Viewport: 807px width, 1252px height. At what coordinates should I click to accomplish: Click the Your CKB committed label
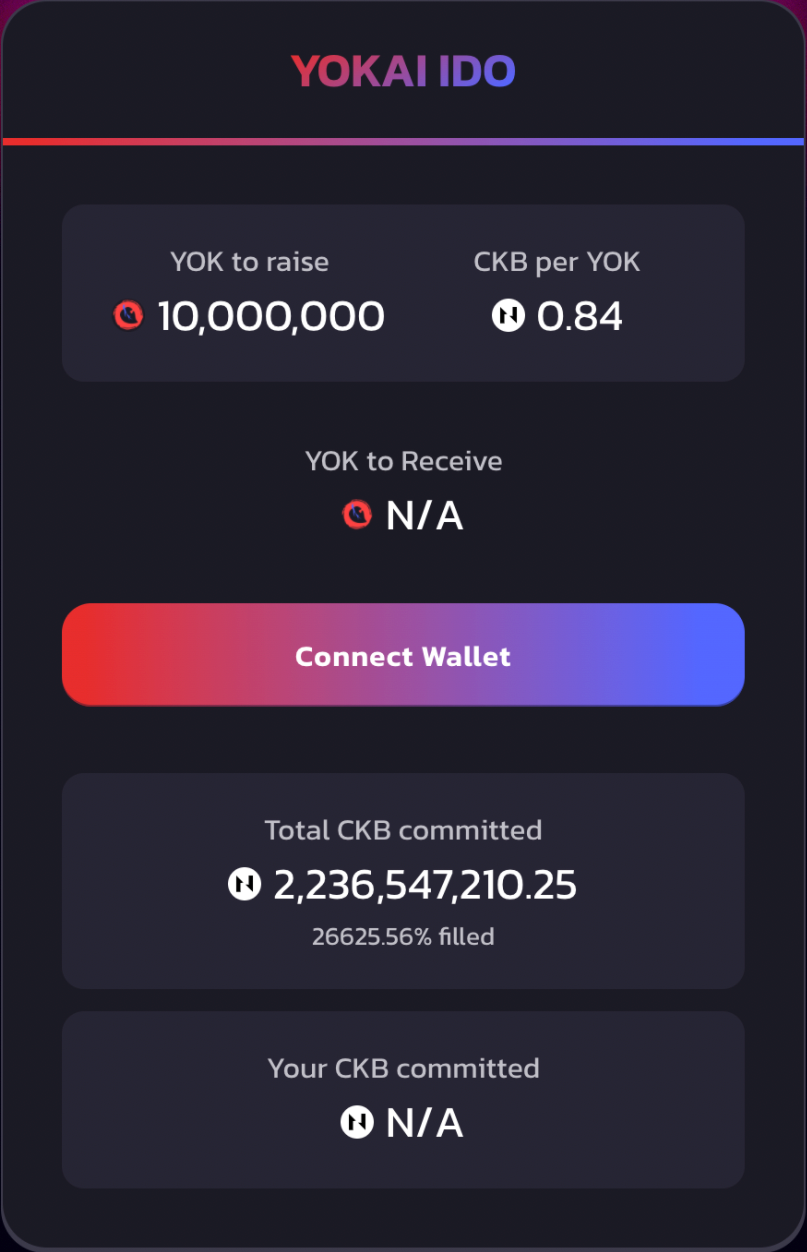click(403, 1068)
